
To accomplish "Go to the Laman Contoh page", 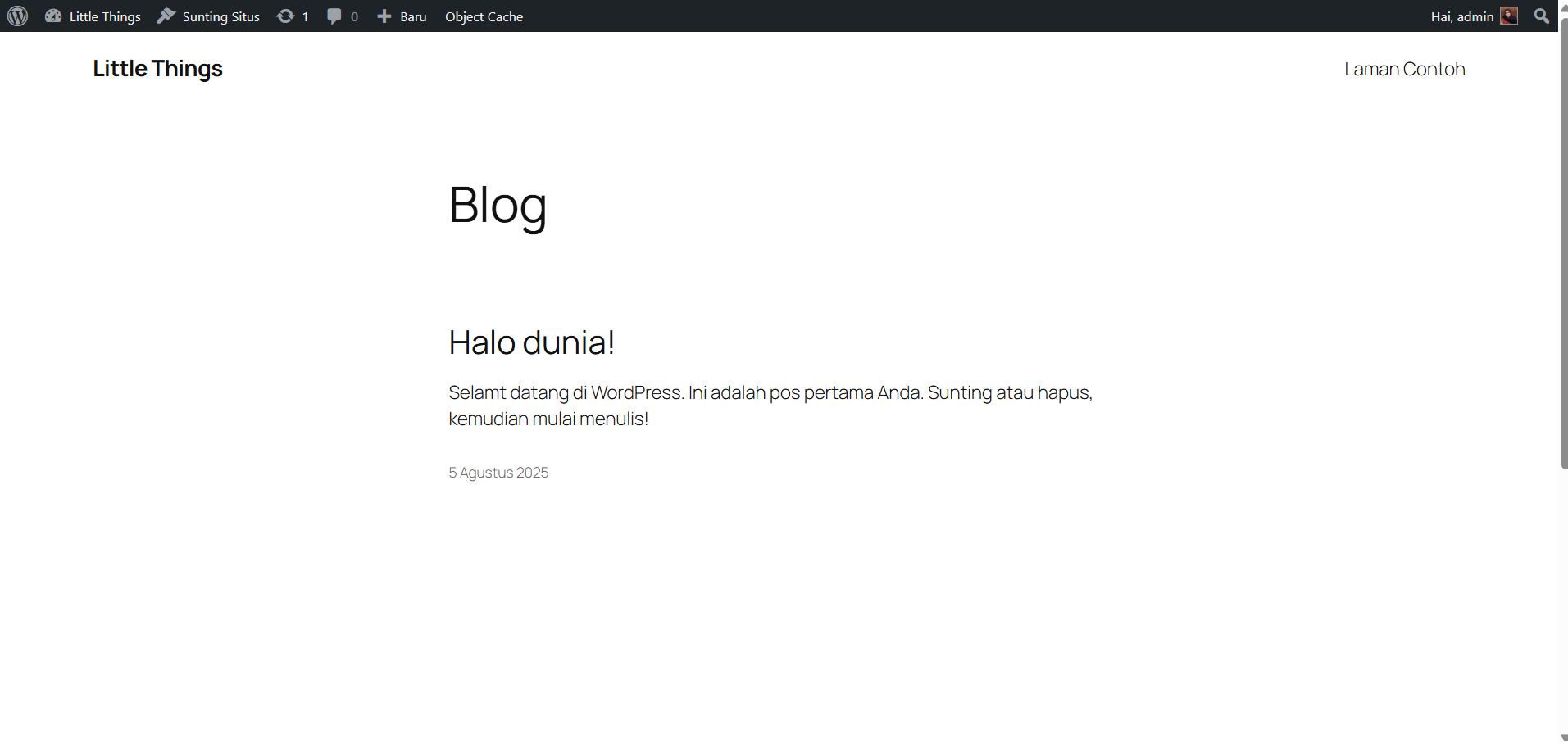I will point(1404,70).
